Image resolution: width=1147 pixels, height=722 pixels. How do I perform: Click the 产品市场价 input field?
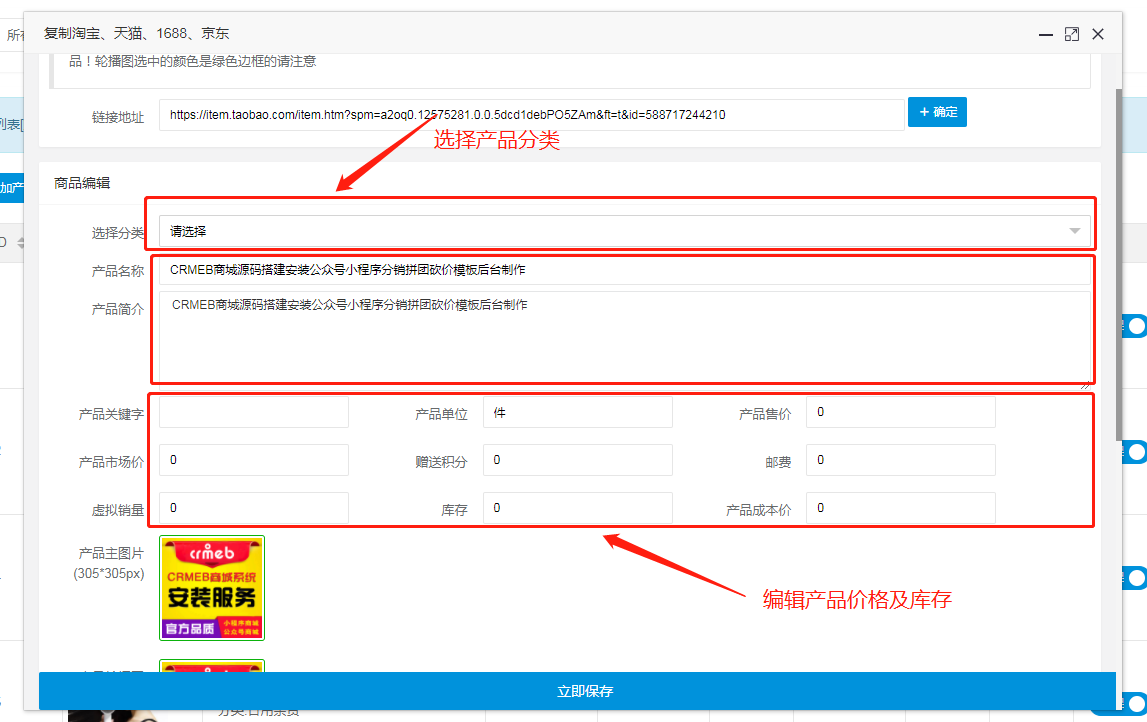coord(254,460)
